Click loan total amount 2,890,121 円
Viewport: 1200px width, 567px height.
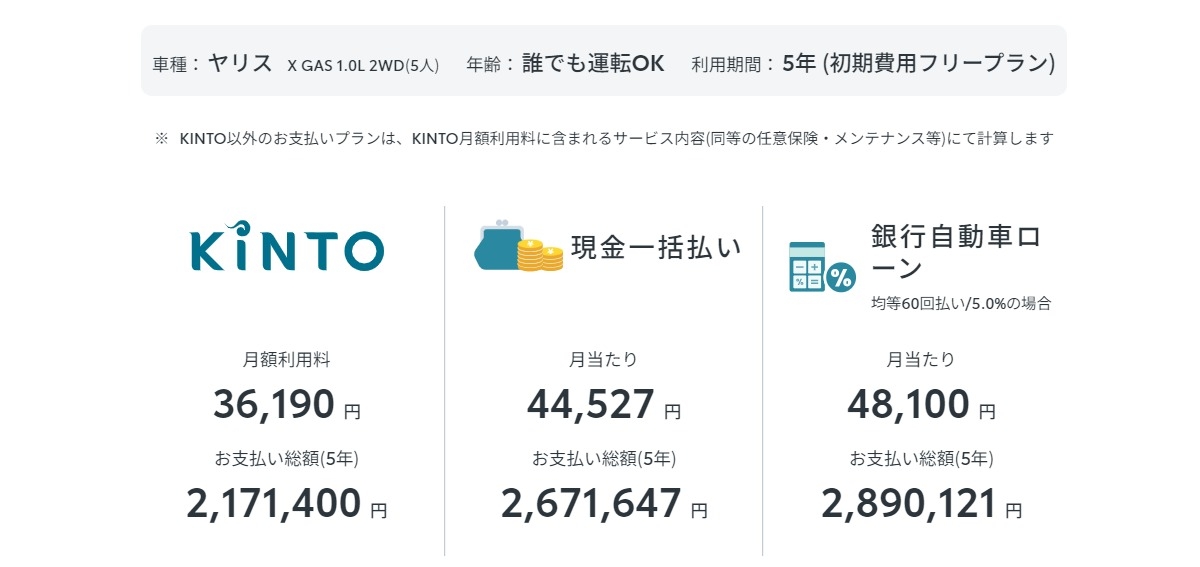(x=921, y=503)
